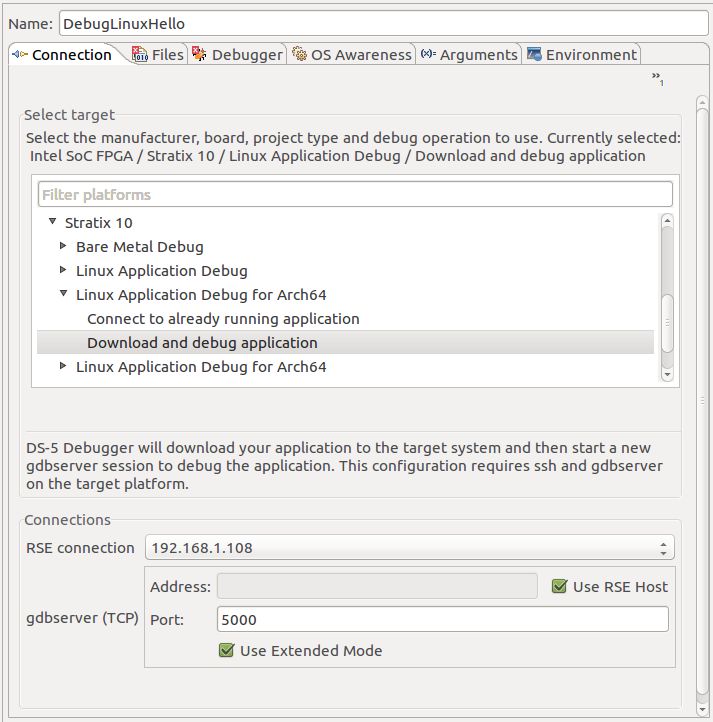Viewport: 713px width, 722px height.
Task: Select the Stratix 10 row text
Action: [99, 223]
